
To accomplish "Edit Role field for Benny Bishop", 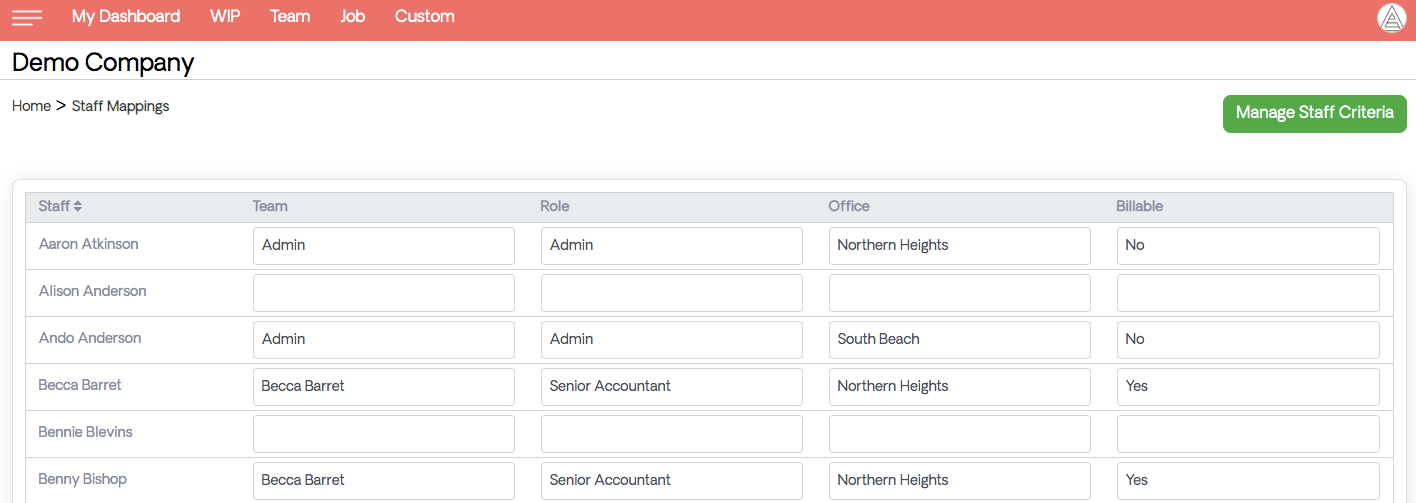I will tap(672, 481).
